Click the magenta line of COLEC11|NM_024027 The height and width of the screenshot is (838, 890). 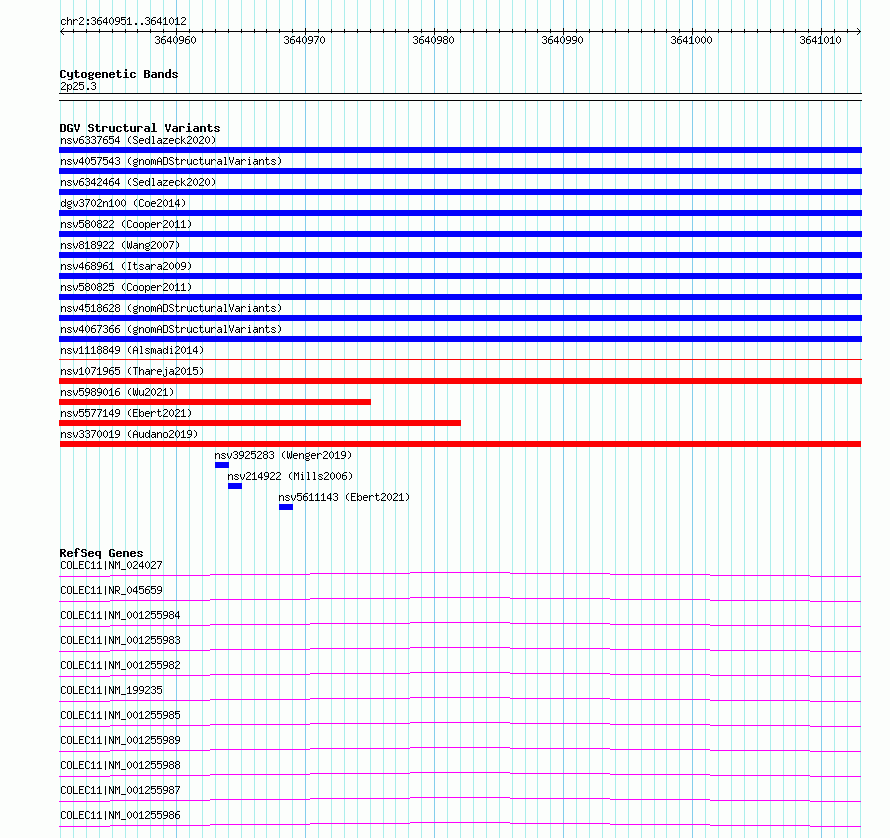[x=460, y=574]
